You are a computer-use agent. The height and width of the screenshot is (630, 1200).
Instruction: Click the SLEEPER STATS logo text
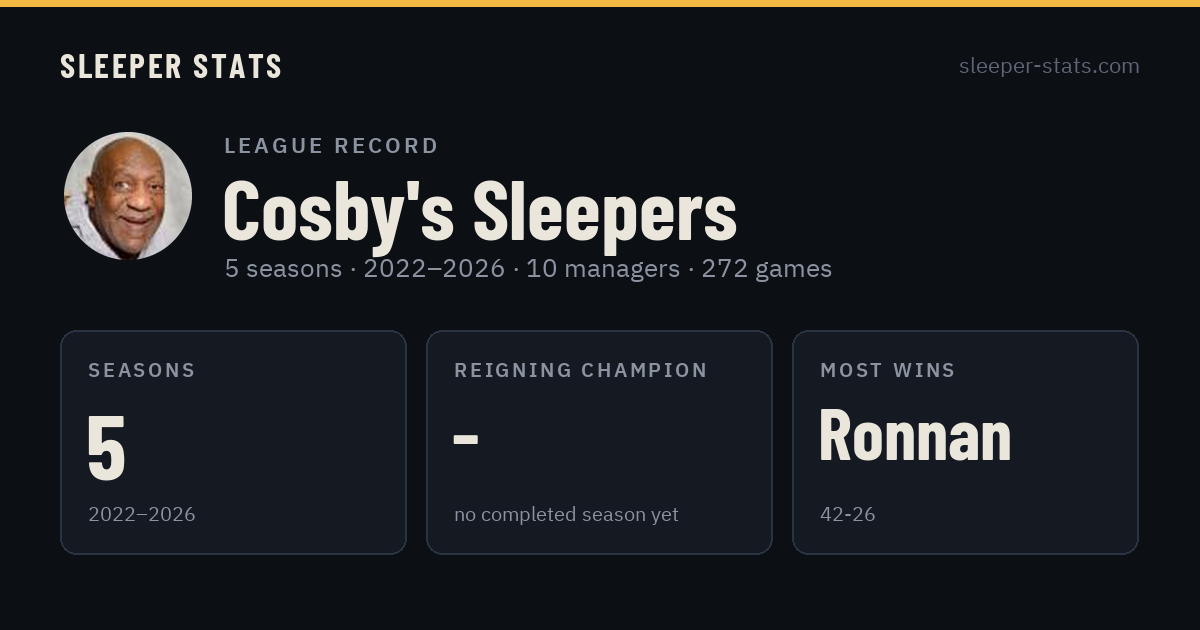tap(171, 66)
